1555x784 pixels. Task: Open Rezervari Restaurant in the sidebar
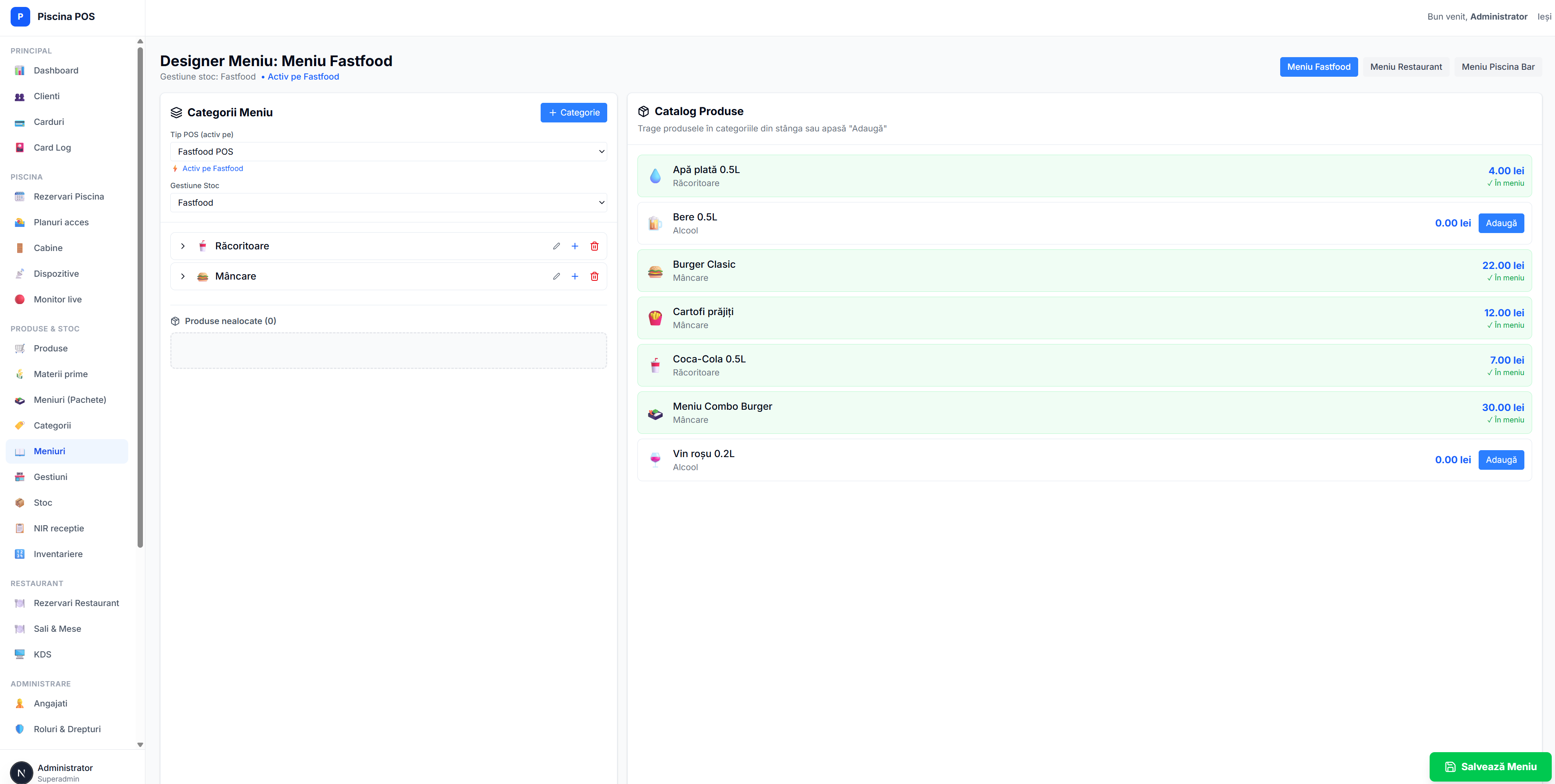point(67,603)
